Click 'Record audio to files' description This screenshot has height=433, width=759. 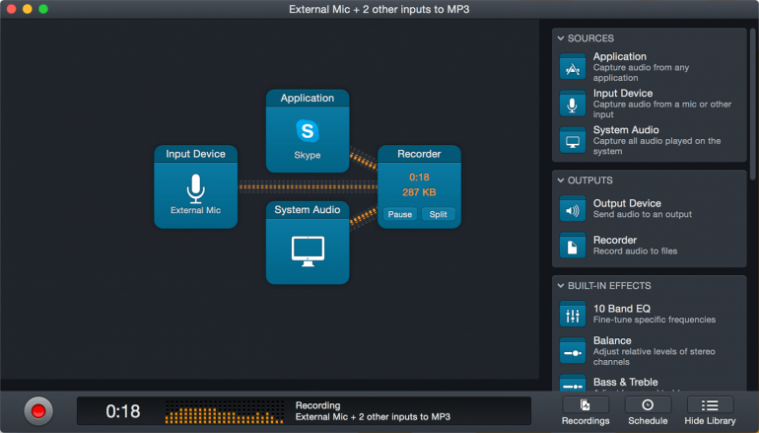[635, 251]
